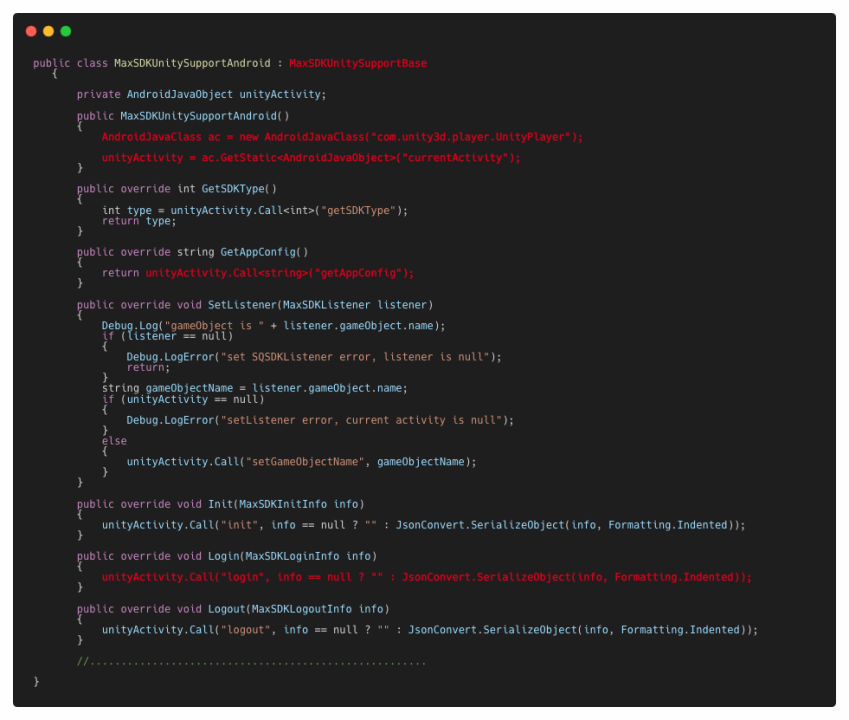Click the ac.GetStatic<AndroidJavaObject> assignment line

[x=311, y=158]
